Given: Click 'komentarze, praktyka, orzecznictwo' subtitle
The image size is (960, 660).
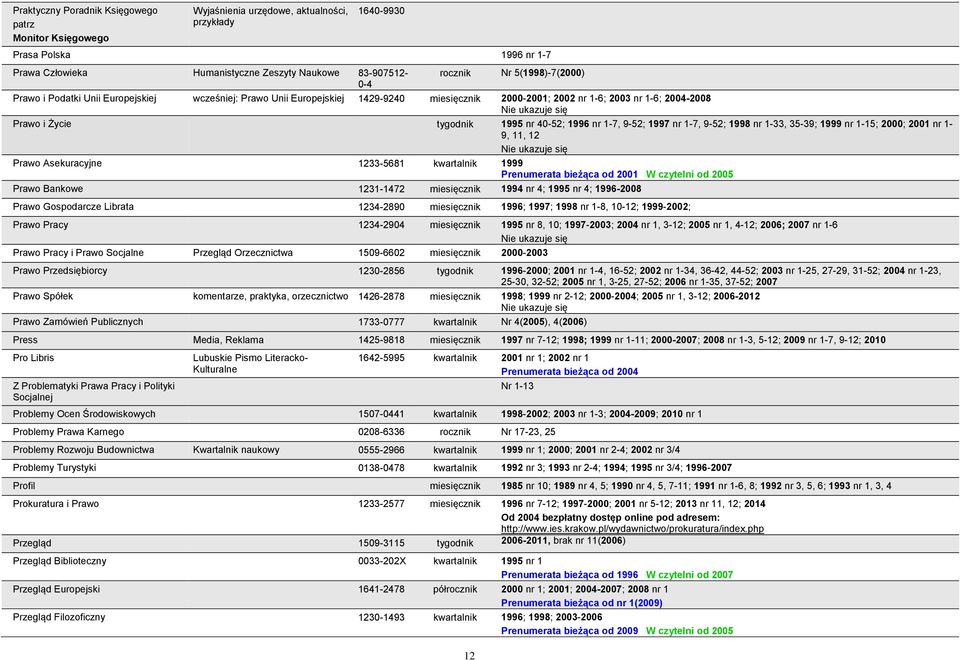Looking at the screenshot, I should point(271,296).
